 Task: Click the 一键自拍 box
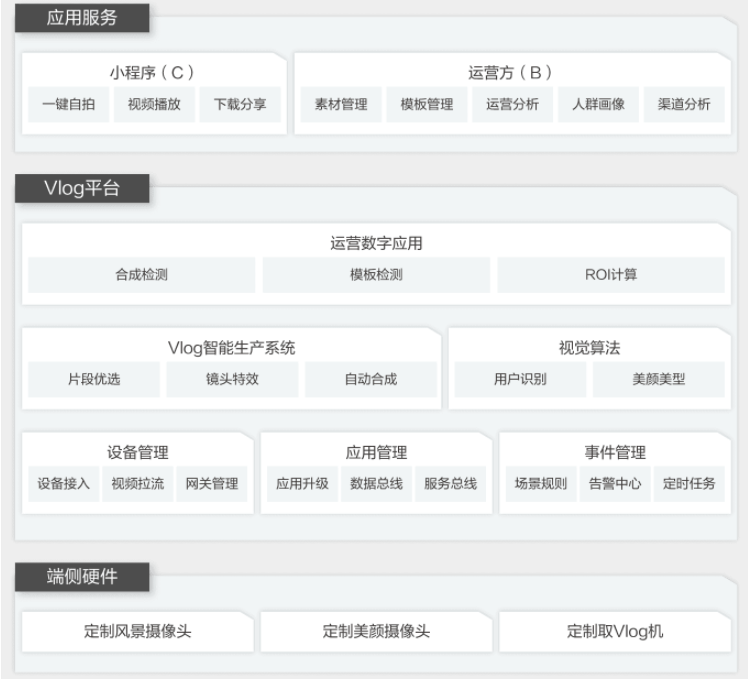tap(68, 104)
